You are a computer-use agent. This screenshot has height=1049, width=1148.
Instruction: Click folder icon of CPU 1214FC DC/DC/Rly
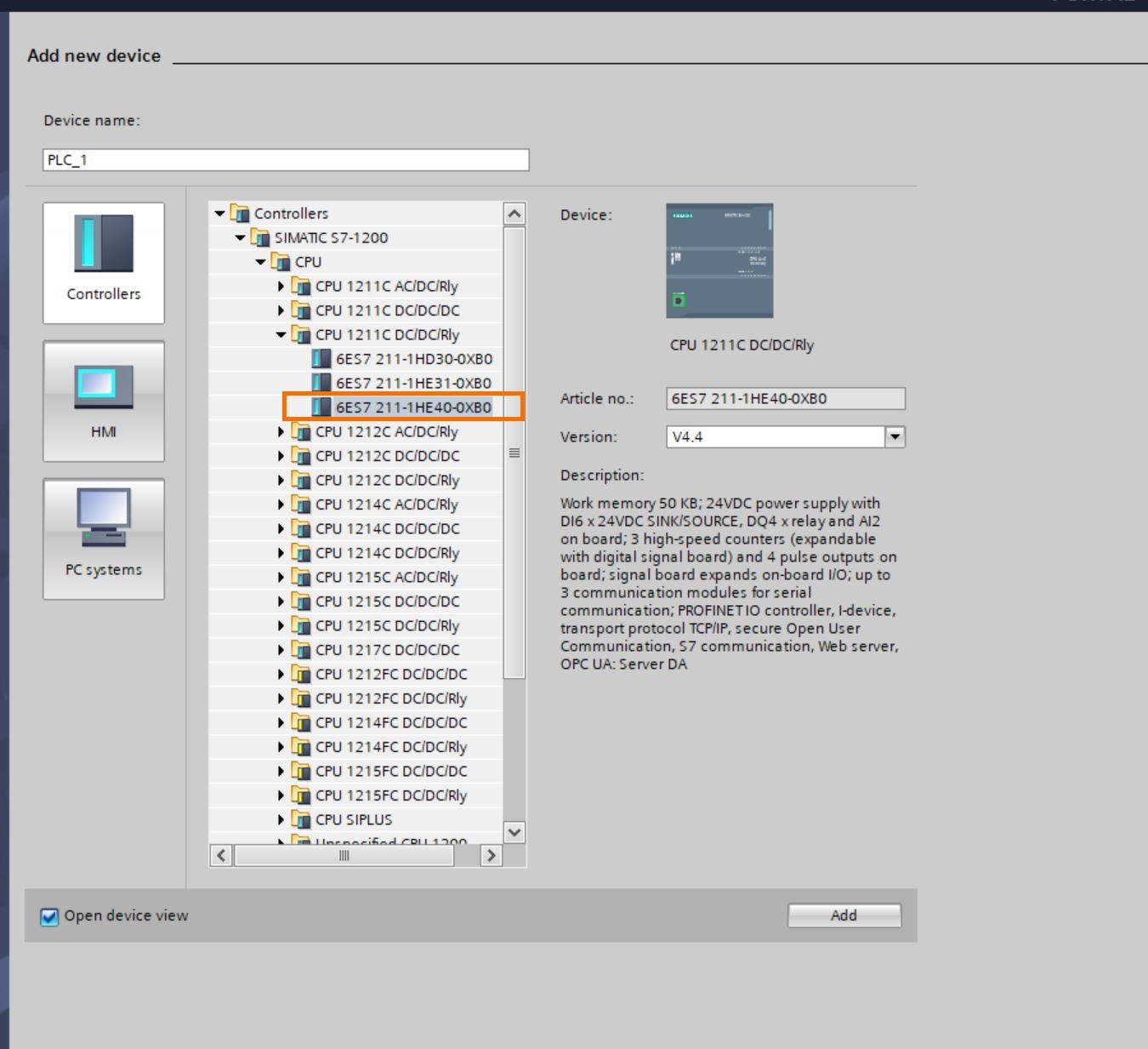301,747
